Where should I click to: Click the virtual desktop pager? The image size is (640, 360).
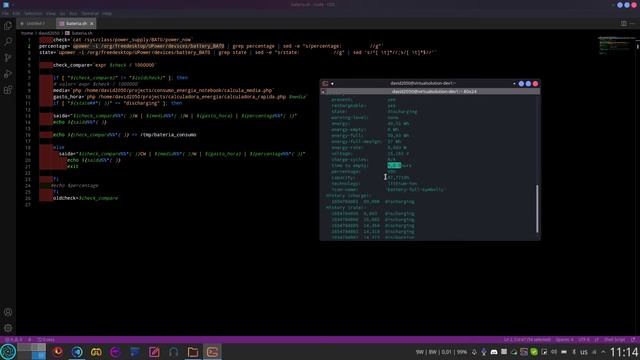pos(31,352)
